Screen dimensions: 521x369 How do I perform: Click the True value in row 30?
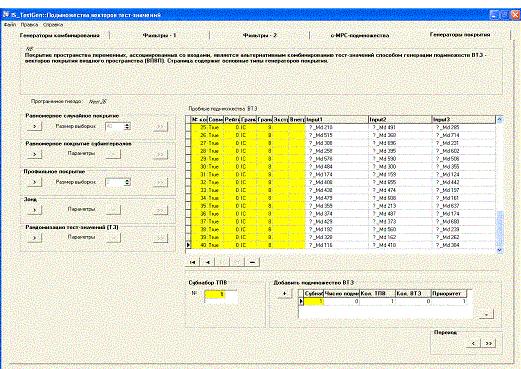point(214,167)
